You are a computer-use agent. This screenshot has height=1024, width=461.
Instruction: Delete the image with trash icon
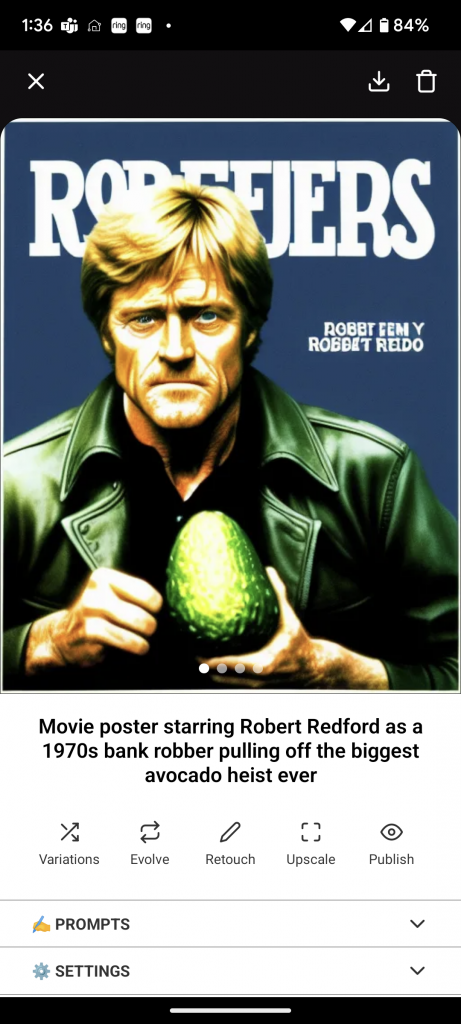pos(426,82)
